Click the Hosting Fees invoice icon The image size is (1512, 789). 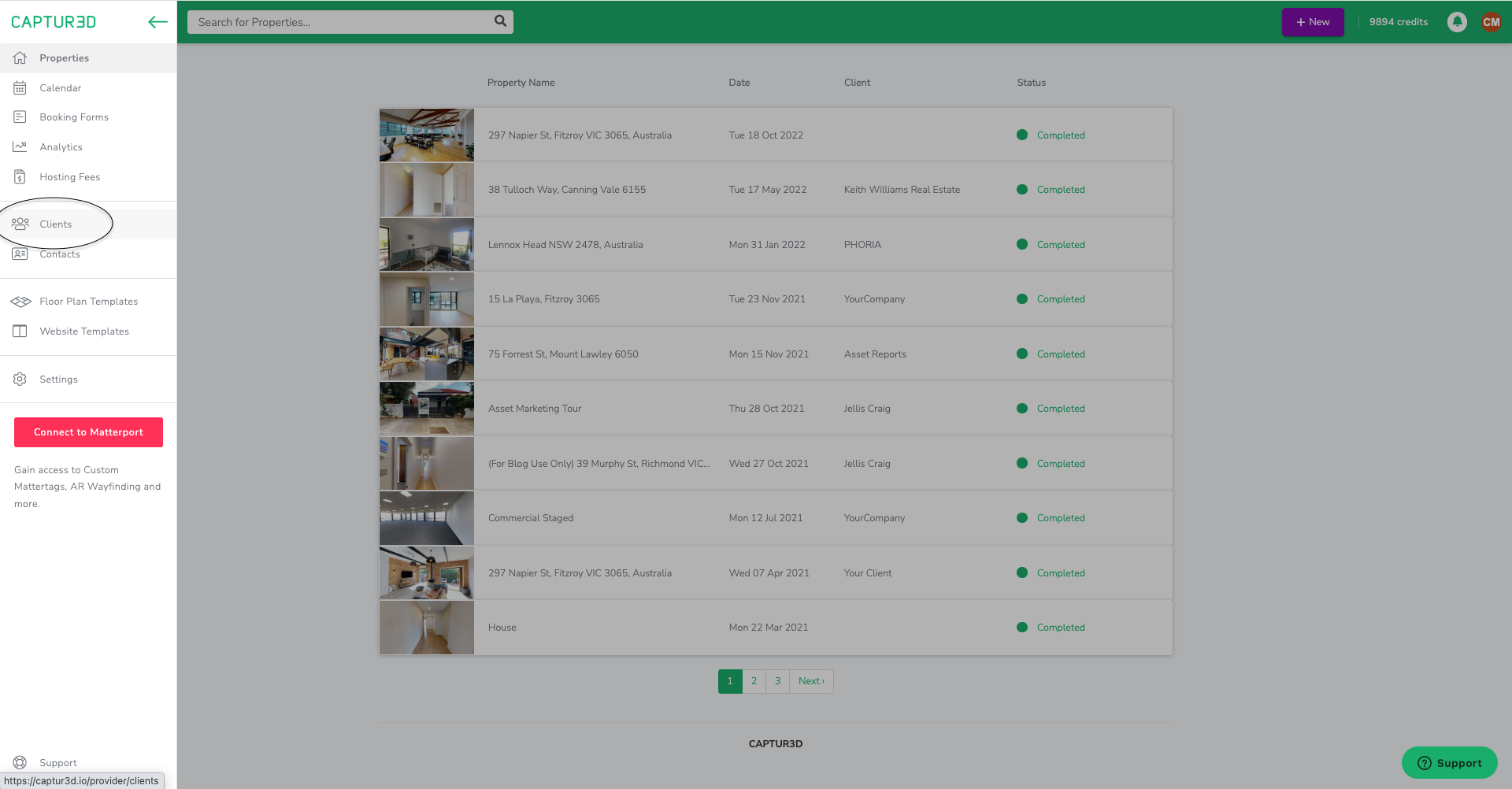(x=20, y=176)
